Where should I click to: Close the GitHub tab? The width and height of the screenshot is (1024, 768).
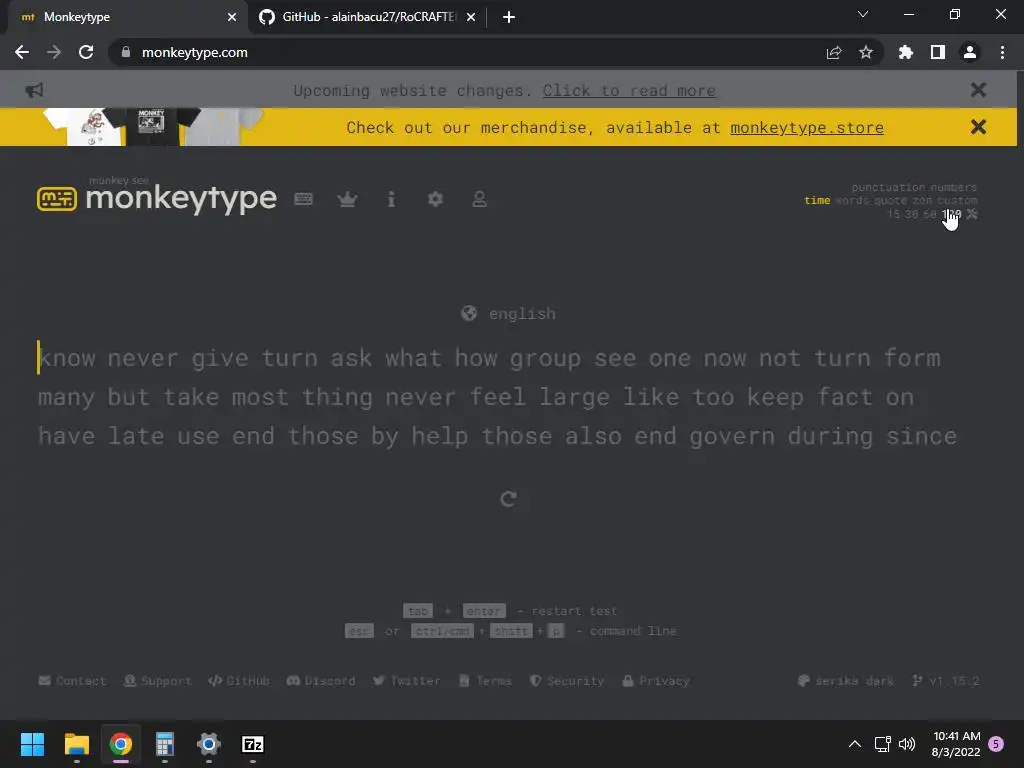[471, 17]
